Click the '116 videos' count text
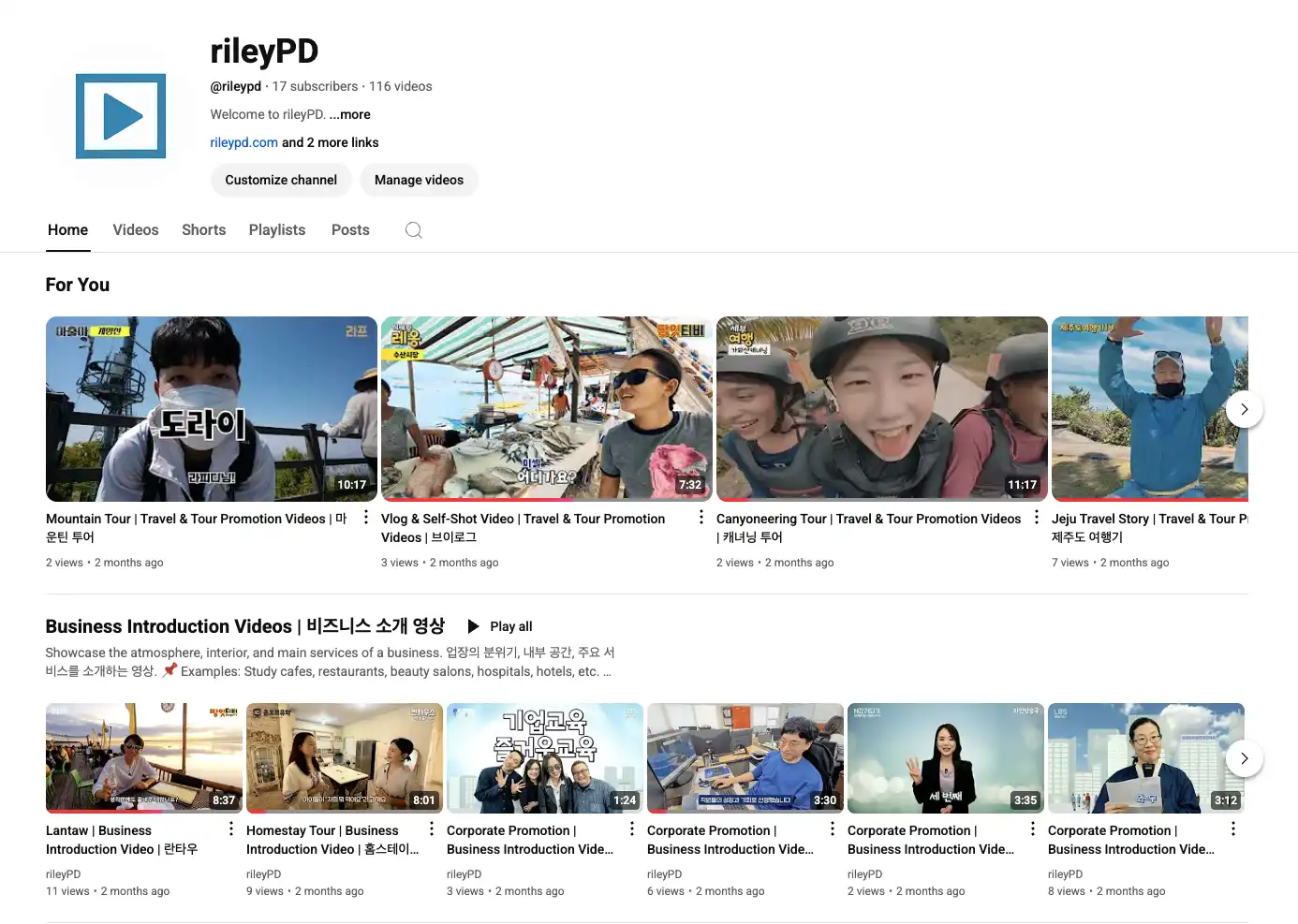 coord(401,86)
